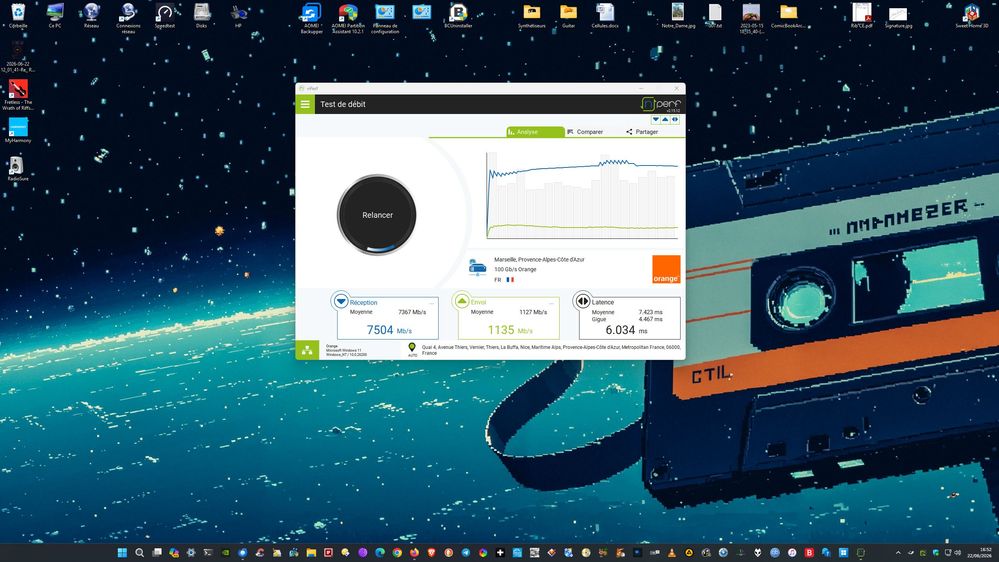Click the Latence double-arrow icon
The height and width of the screenshot is (562, 999).
[x=582, y=301]
